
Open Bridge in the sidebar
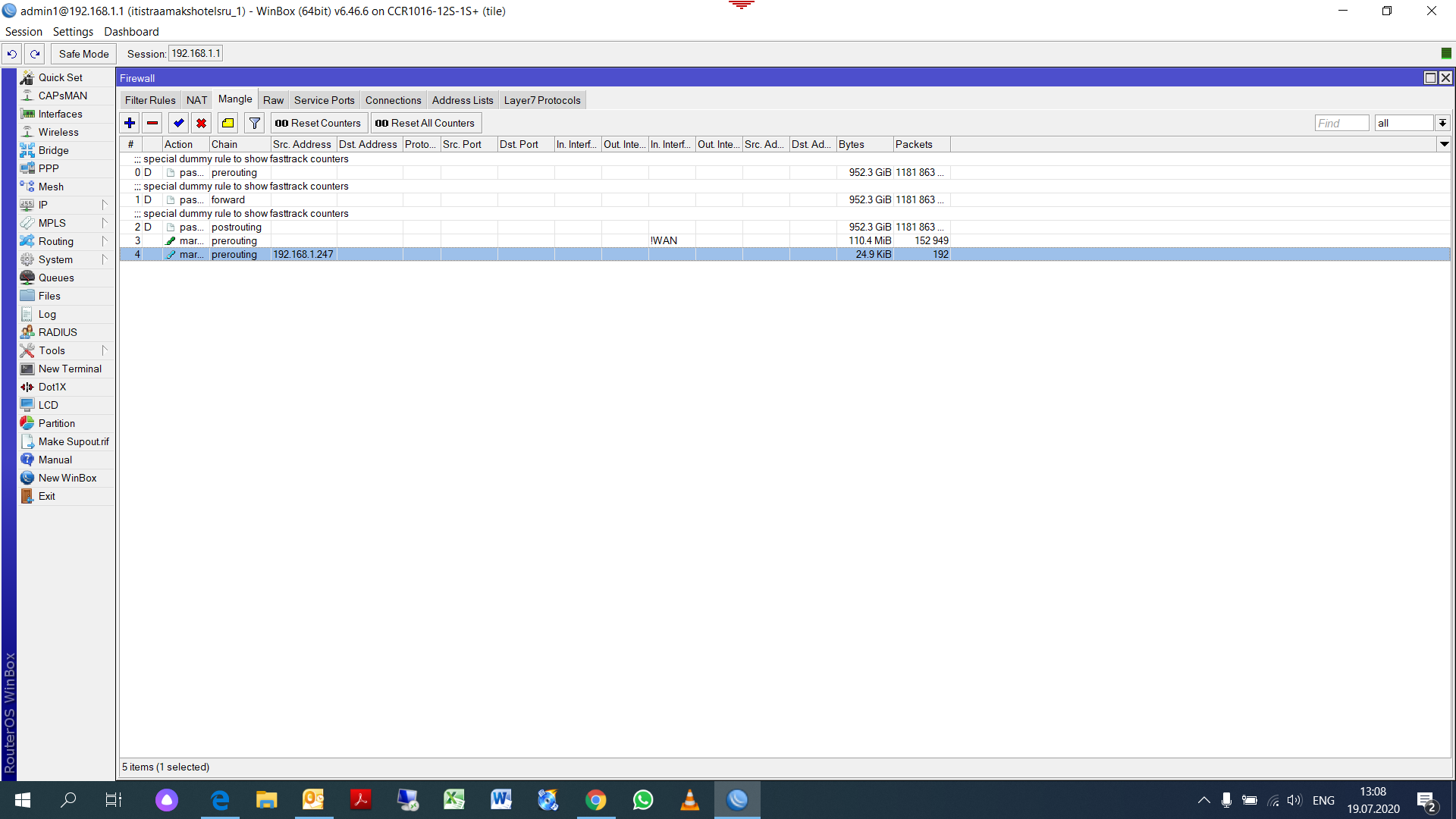(66, 150)
